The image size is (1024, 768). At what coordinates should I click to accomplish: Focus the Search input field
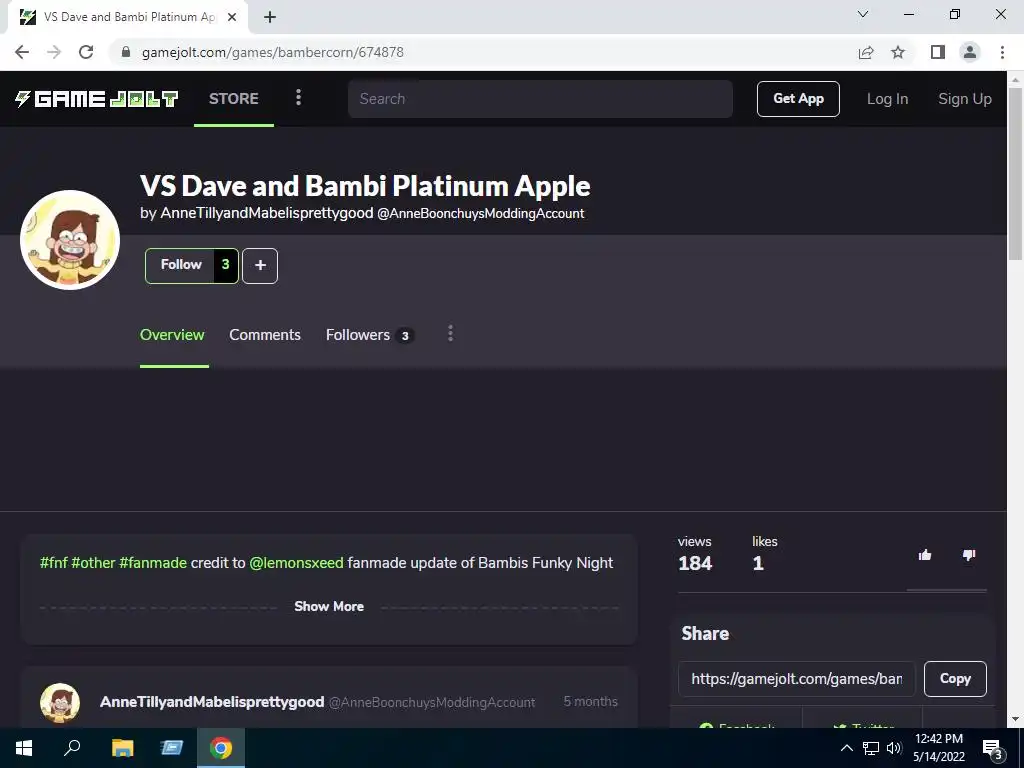pyautogui.click(x=540, y=99)
